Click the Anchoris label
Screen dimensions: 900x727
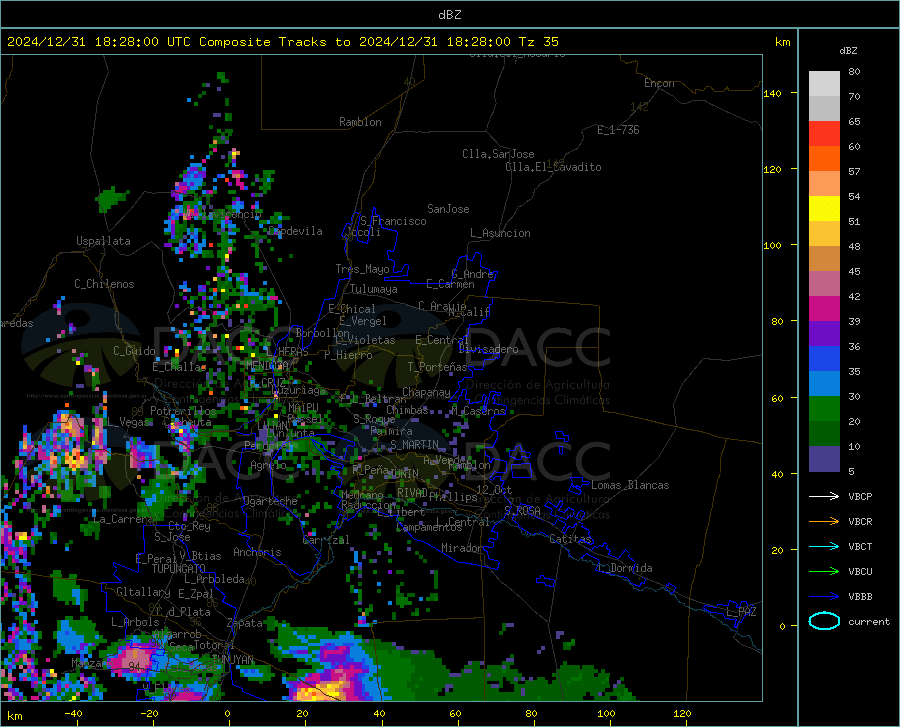tap(257, 552)
